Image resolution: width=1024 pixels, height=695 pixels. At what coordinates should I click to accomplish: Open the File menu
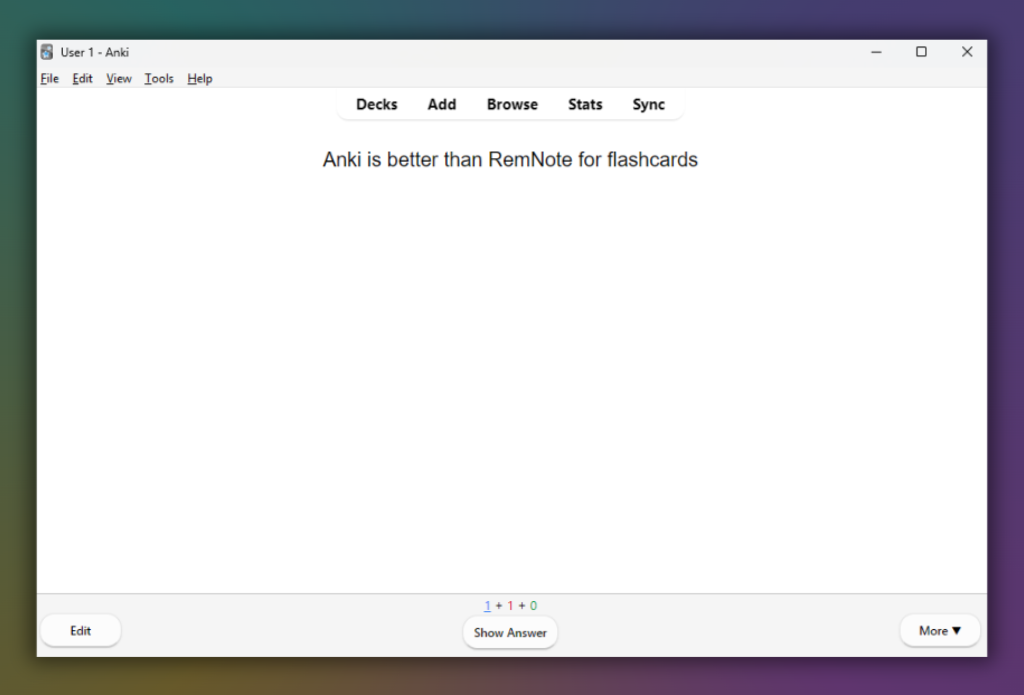49,78
